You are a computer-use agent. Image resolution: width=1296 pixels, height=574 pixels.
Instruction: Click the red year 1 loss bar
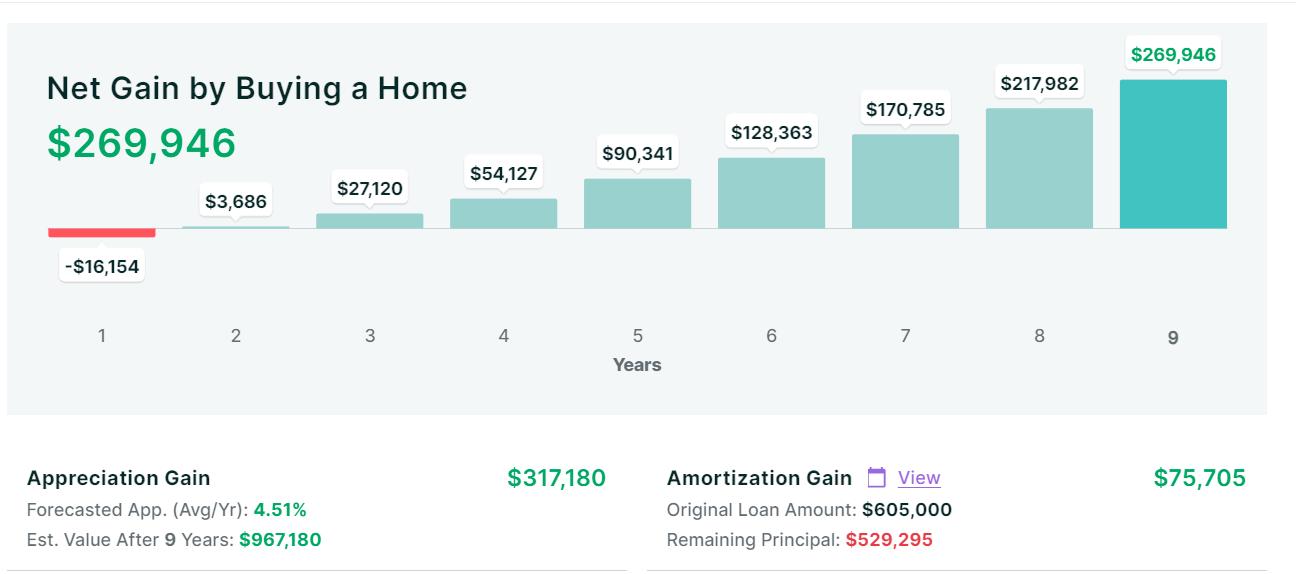[x=102, y=233]
